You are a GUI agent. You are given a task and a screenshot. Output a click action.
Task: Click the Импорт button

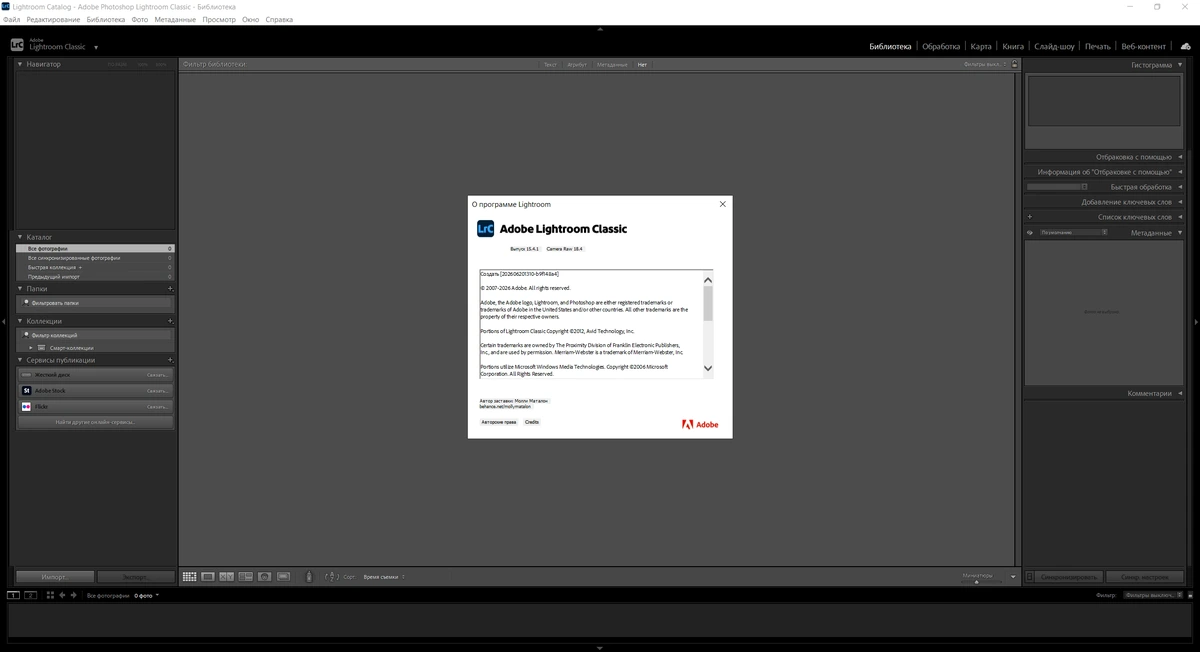tap(55, 577)
